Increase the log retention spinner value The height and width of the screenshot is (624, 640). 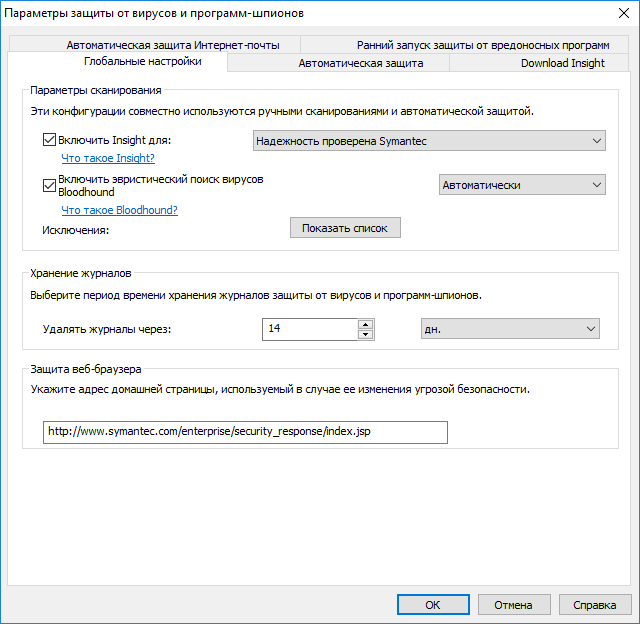click(x=365, y=324)
